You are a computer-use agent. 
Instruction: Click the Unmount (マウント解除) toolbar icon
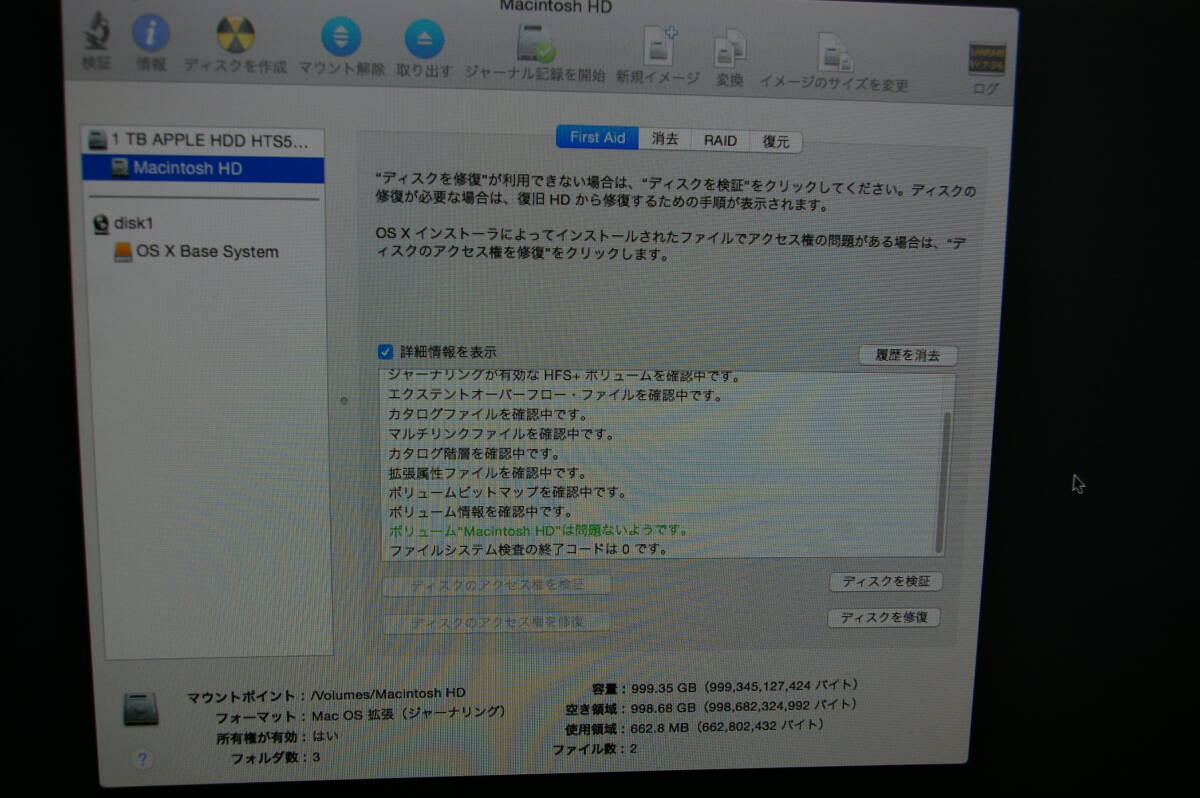pos(341,38)
